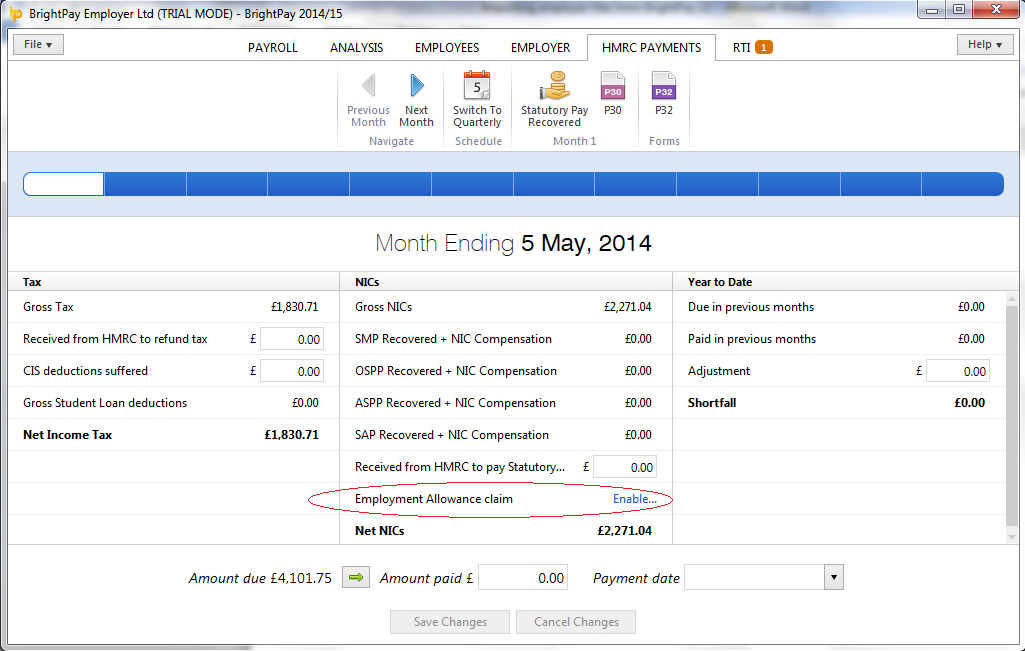Image resolution: width=1025 pixels, height=651 pixels.
Task: Click the Net NICs label
Action: [380, 531]
